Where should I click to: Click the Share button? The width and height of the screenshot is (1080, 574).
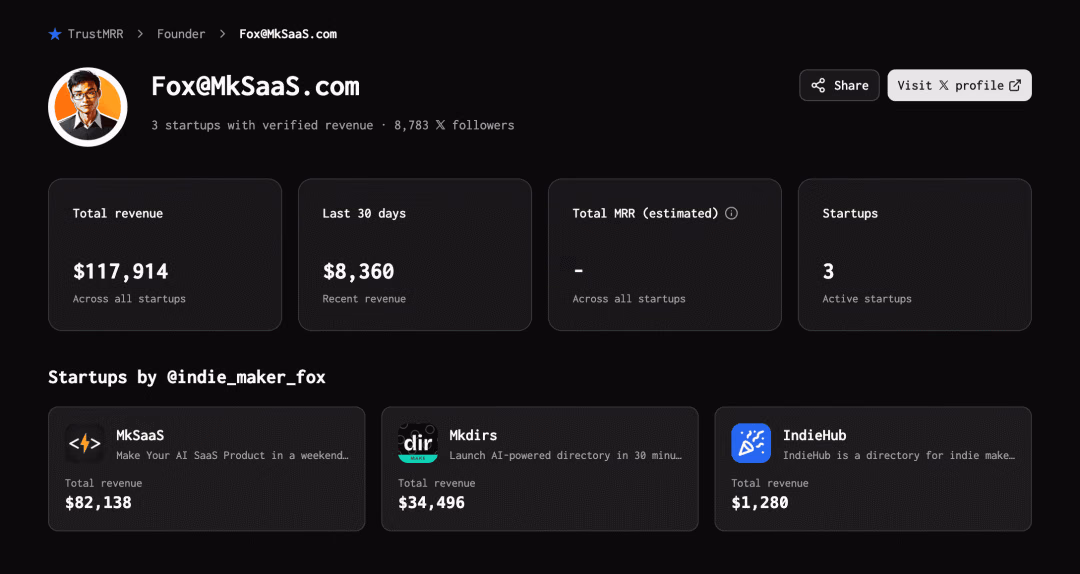pos(840,85)
